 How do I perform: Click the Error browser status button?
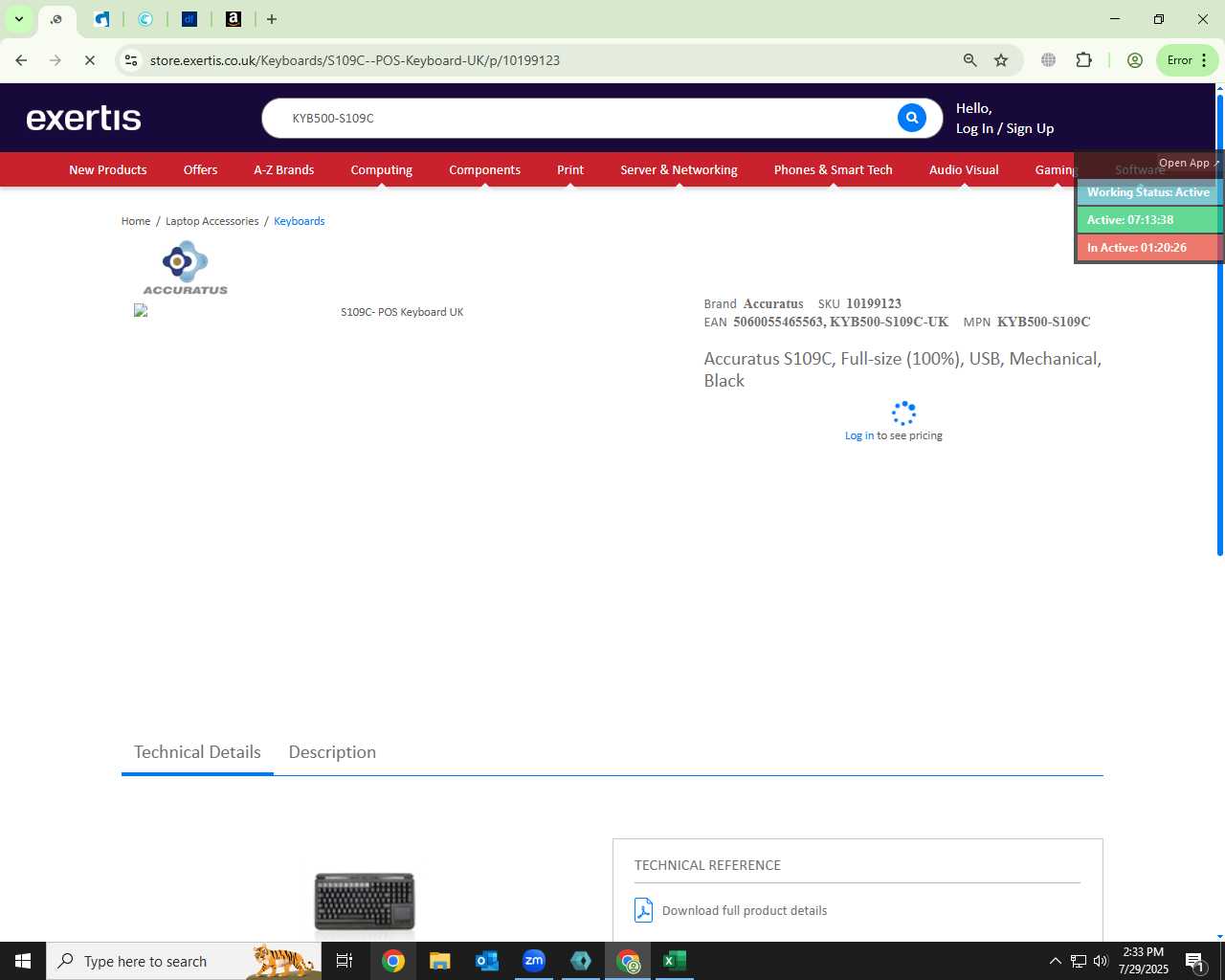click(1188, 60)
